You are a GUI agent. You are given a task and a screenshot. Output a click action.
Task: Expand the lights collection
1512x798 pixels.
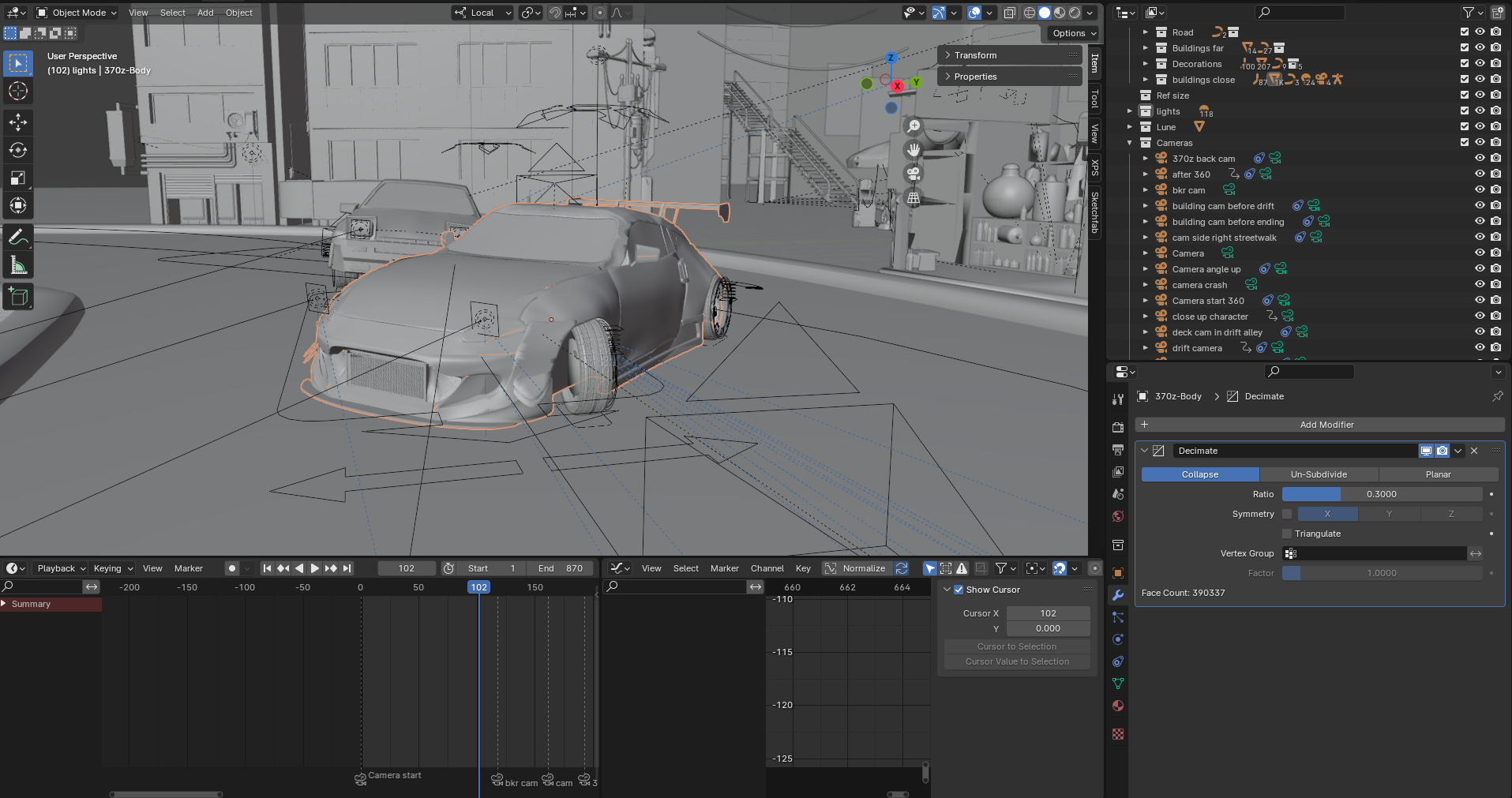point(1130,111)
